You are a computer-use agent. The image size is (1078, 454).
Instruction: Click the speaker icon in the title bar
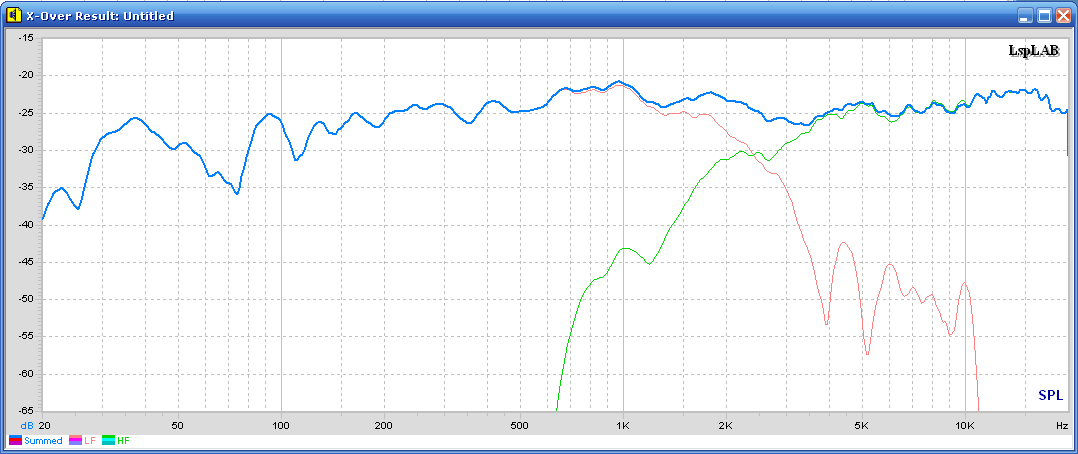14,16
